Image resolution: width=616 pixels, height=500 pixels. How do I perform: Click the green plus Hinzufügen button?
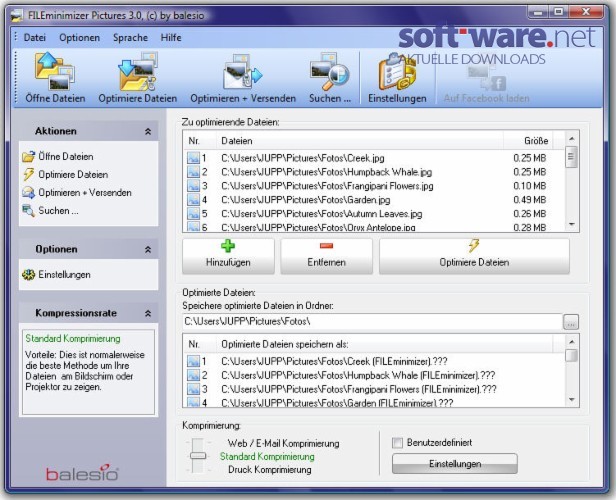(228, 256)
